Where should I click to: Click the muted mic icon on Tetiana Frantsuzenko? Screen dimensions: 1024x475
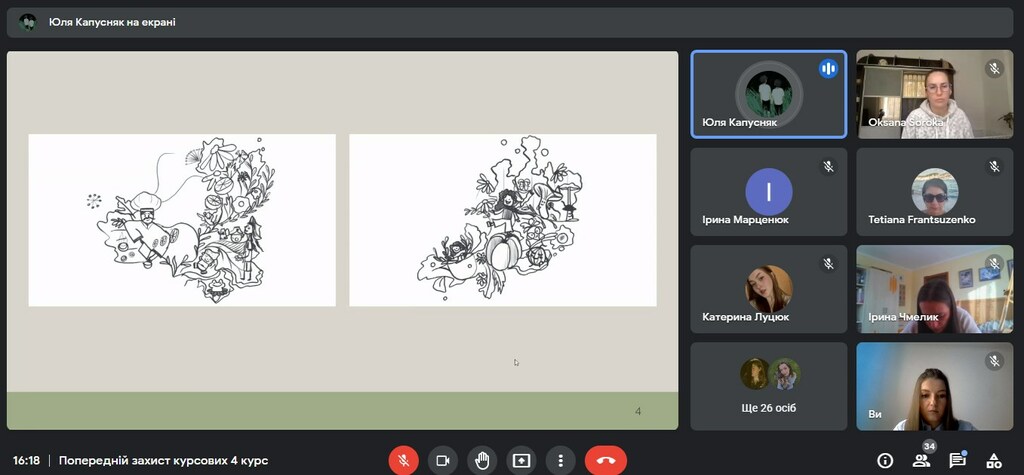[994, 166]
